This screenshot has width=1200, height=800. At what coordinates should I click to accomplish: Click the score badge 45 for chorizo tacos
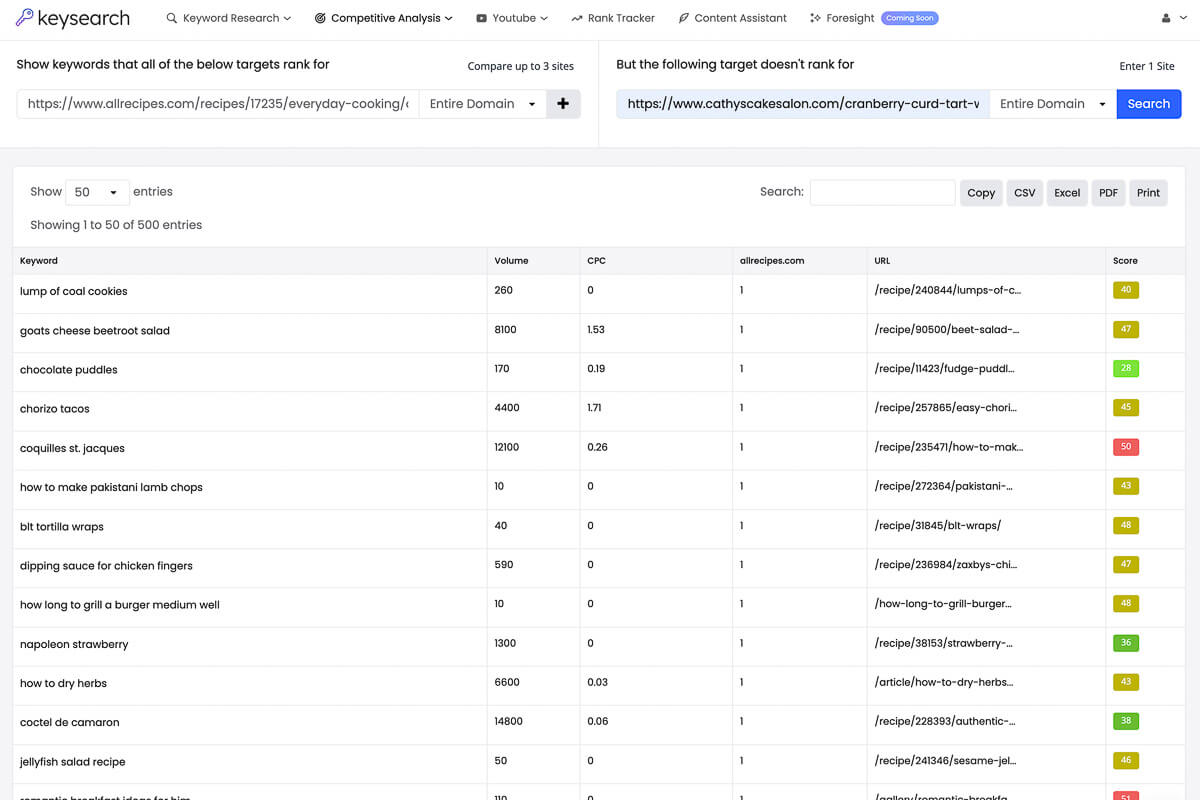pos(1126,407)
